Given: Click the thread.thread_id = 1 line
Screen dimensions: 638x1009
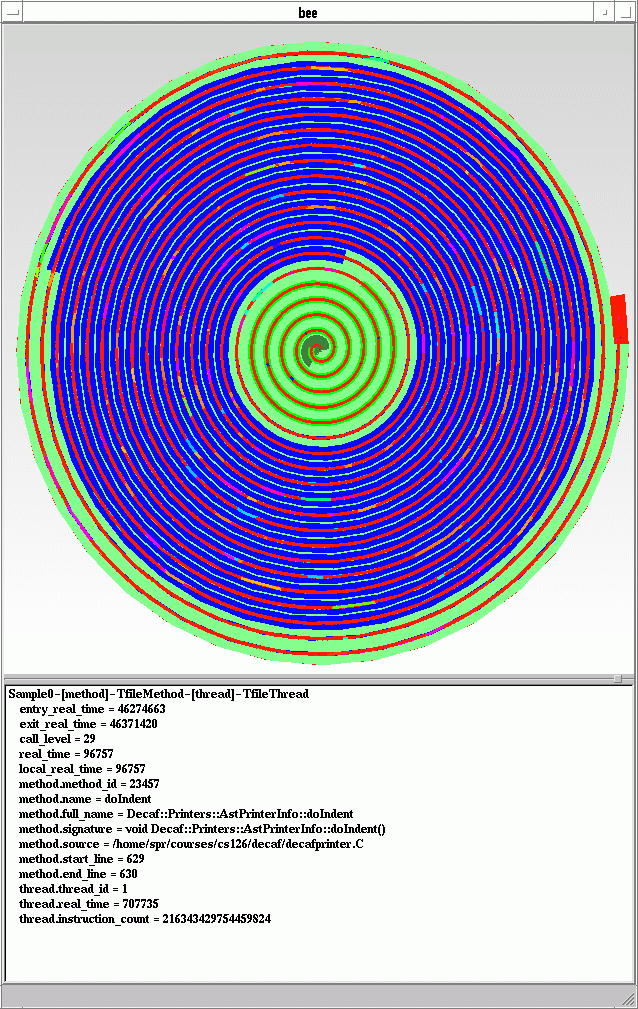Looking at the screenshot, I should point(73,889).
